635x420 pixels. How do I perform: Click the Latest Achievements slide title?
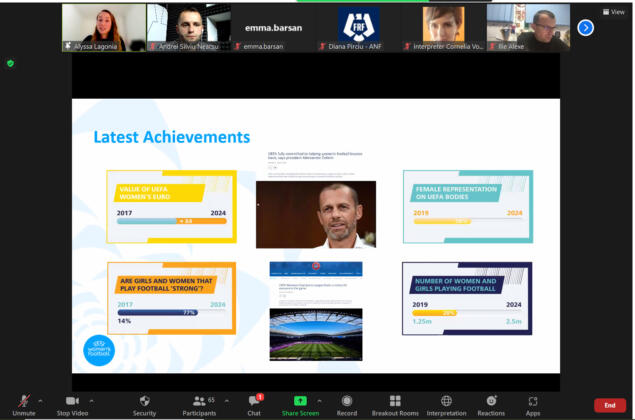coord(172,137)
